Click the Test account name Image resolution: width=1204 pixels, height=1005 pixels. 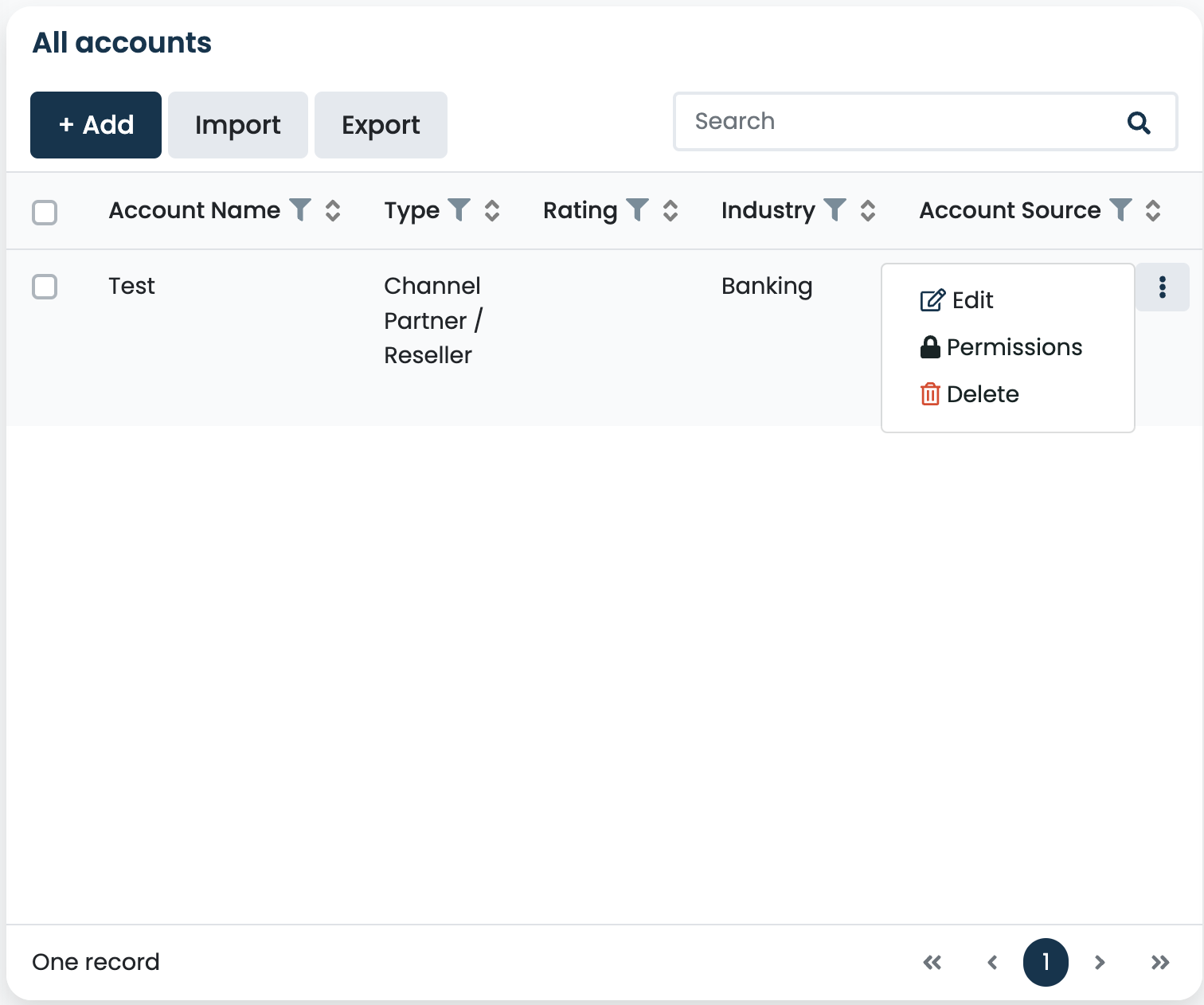tap(132, 286)
